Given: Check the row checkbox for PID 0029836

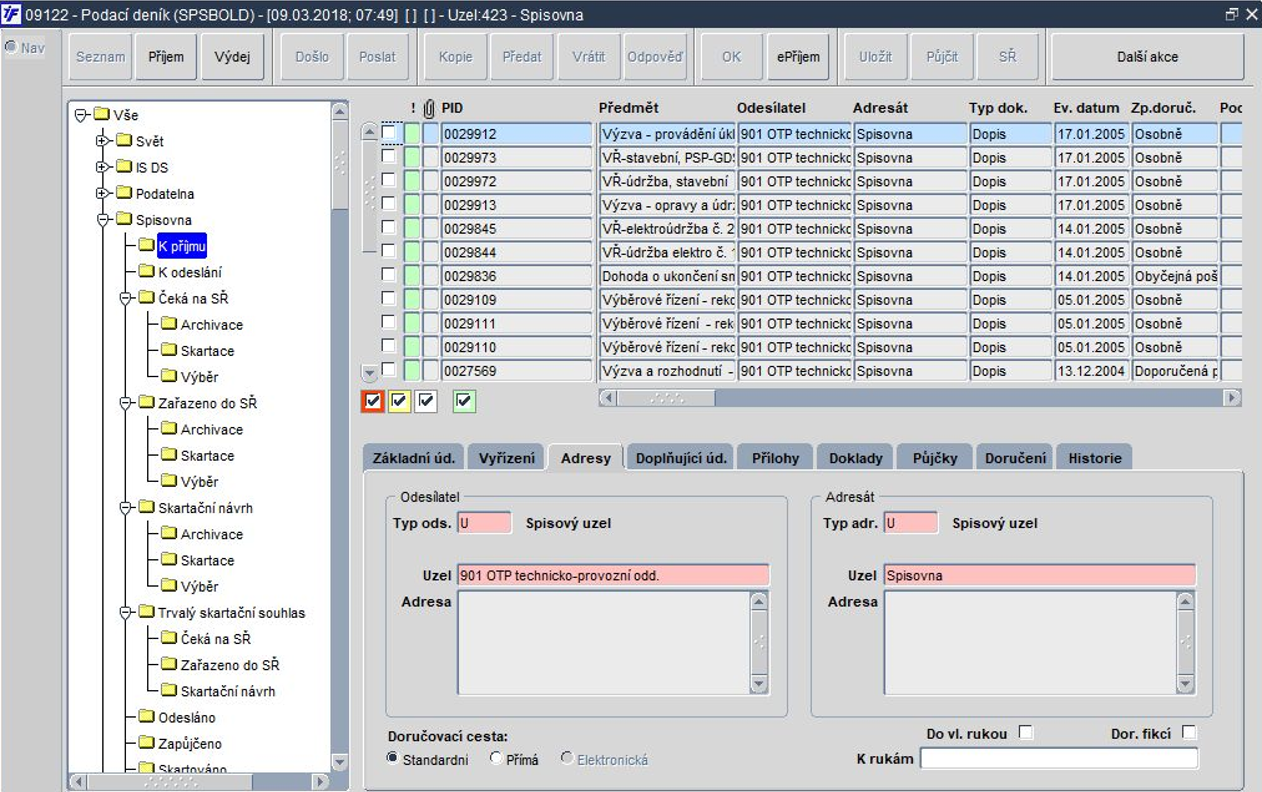Looking at the screenshot, I should pos(388,275).
